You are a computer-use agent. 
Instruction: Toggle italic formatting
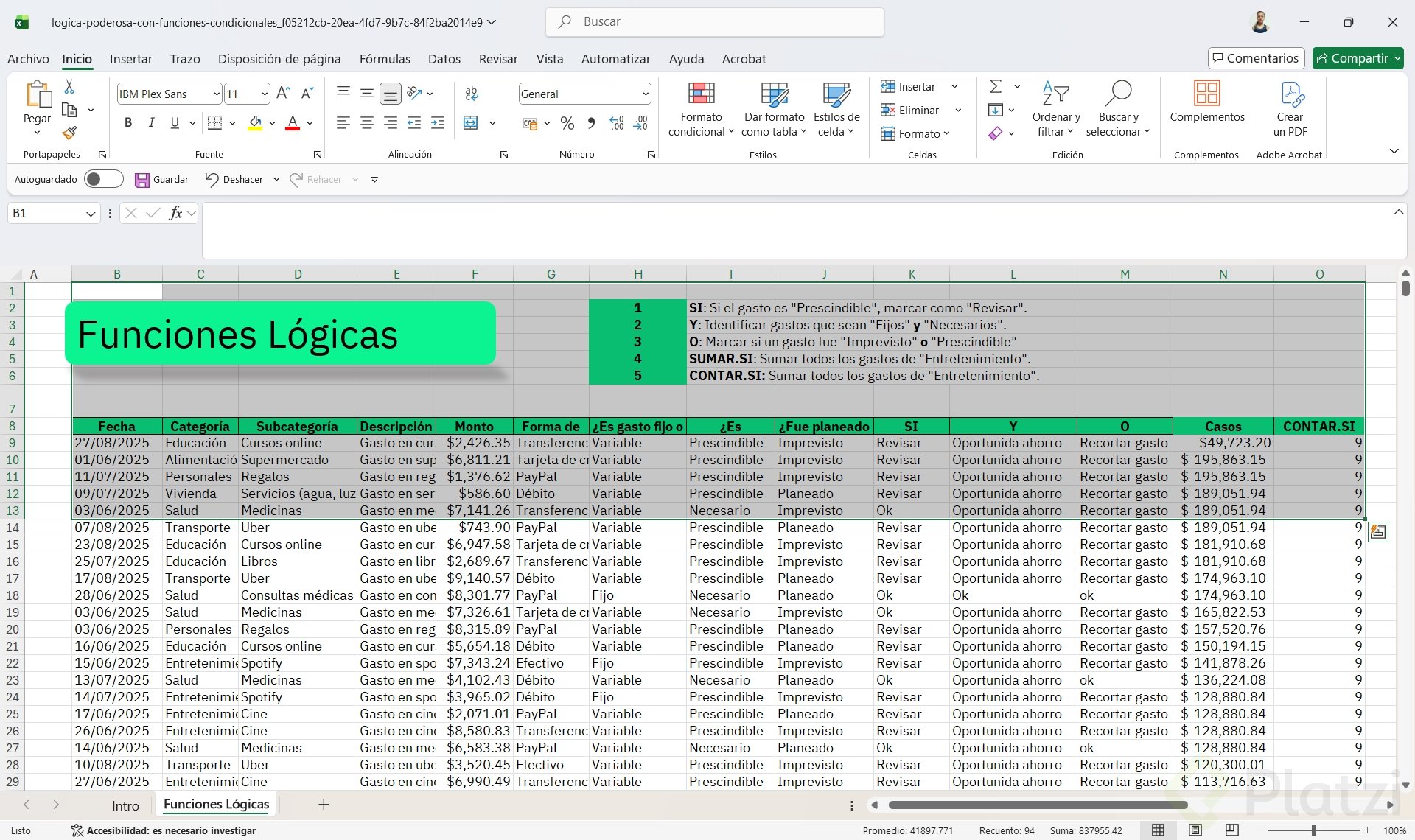coord(151,123)
